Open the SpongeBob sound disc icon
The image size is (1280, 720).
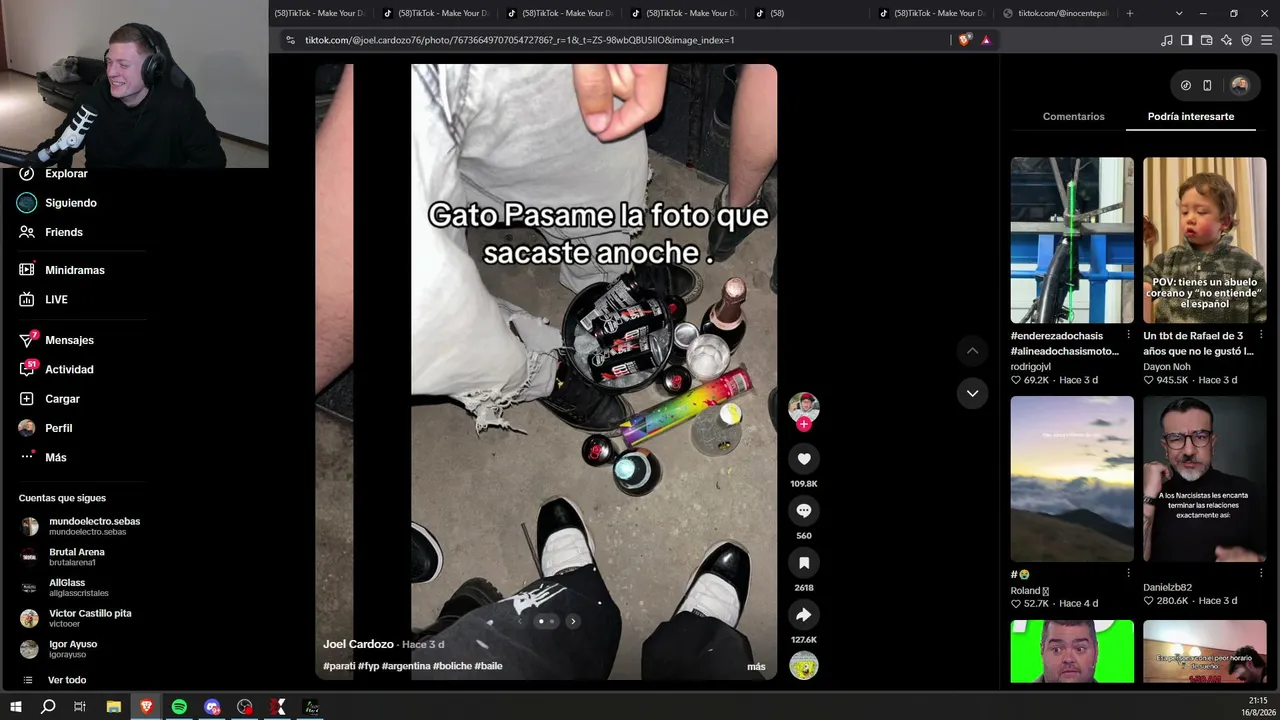[804, 666]
